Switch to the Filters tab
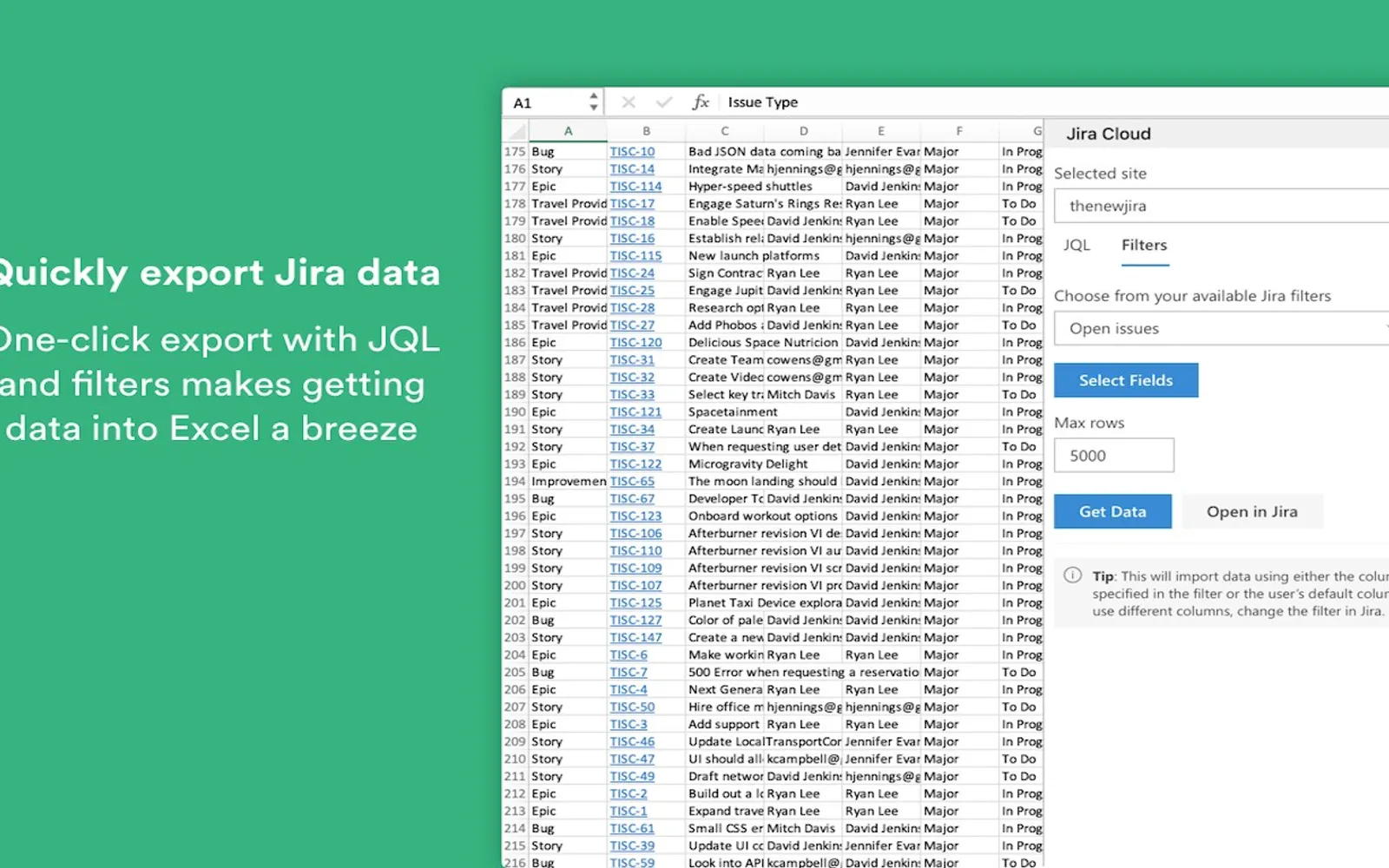 point(1144,245)
